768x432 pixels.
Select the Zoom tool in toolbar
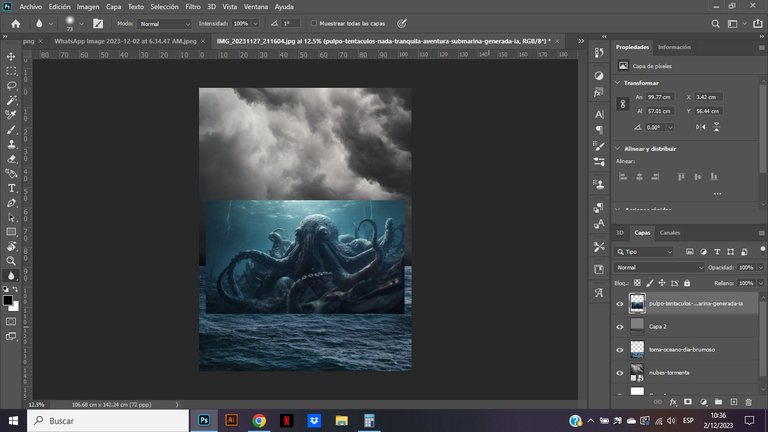pyautogui.click(x=11, y=261)
